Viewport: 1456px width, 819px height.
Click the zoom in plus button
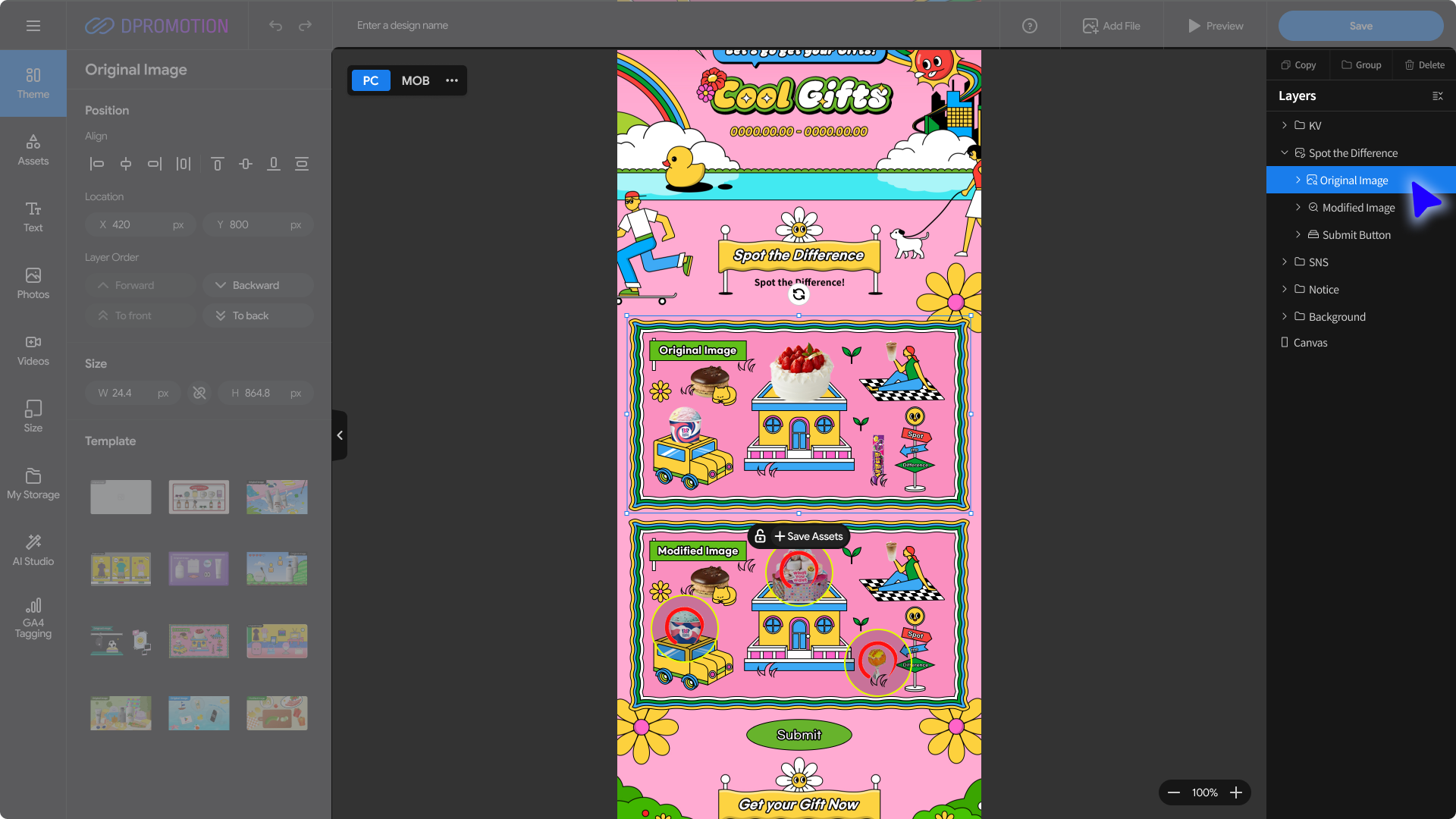pyautogui.click(x=1236, y=792)
